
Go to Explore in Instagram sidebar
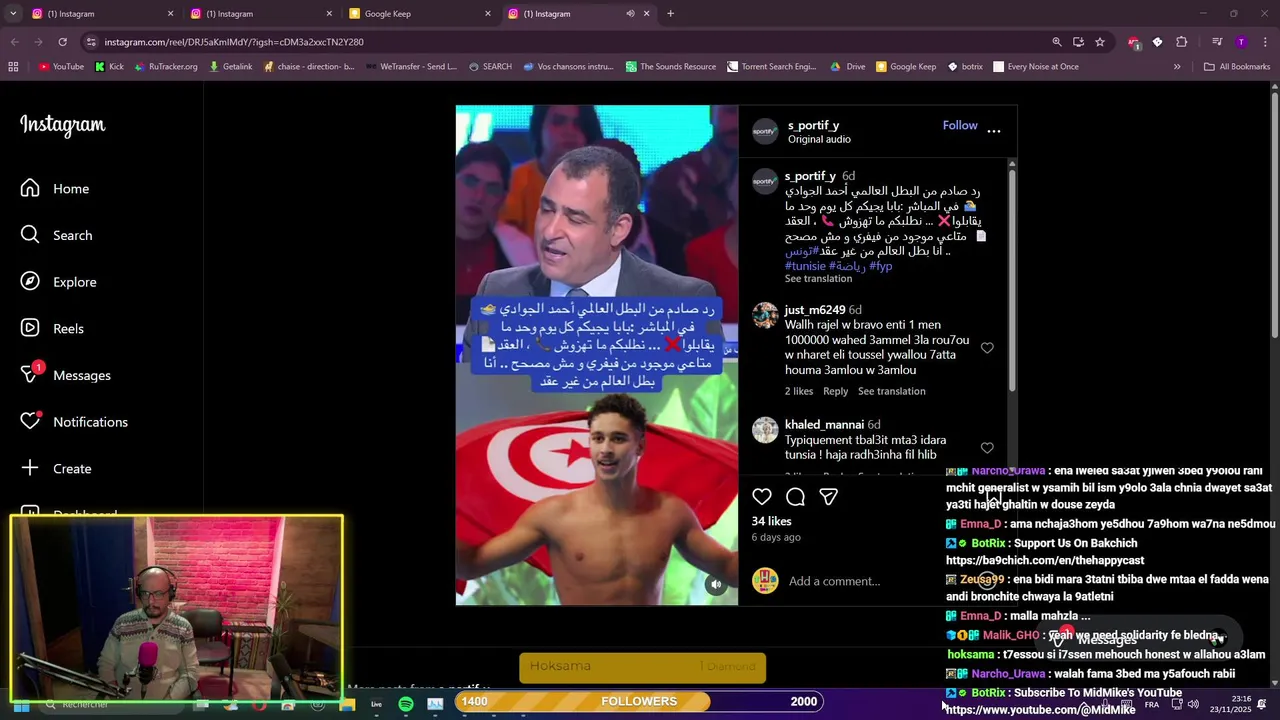(59, 282)
